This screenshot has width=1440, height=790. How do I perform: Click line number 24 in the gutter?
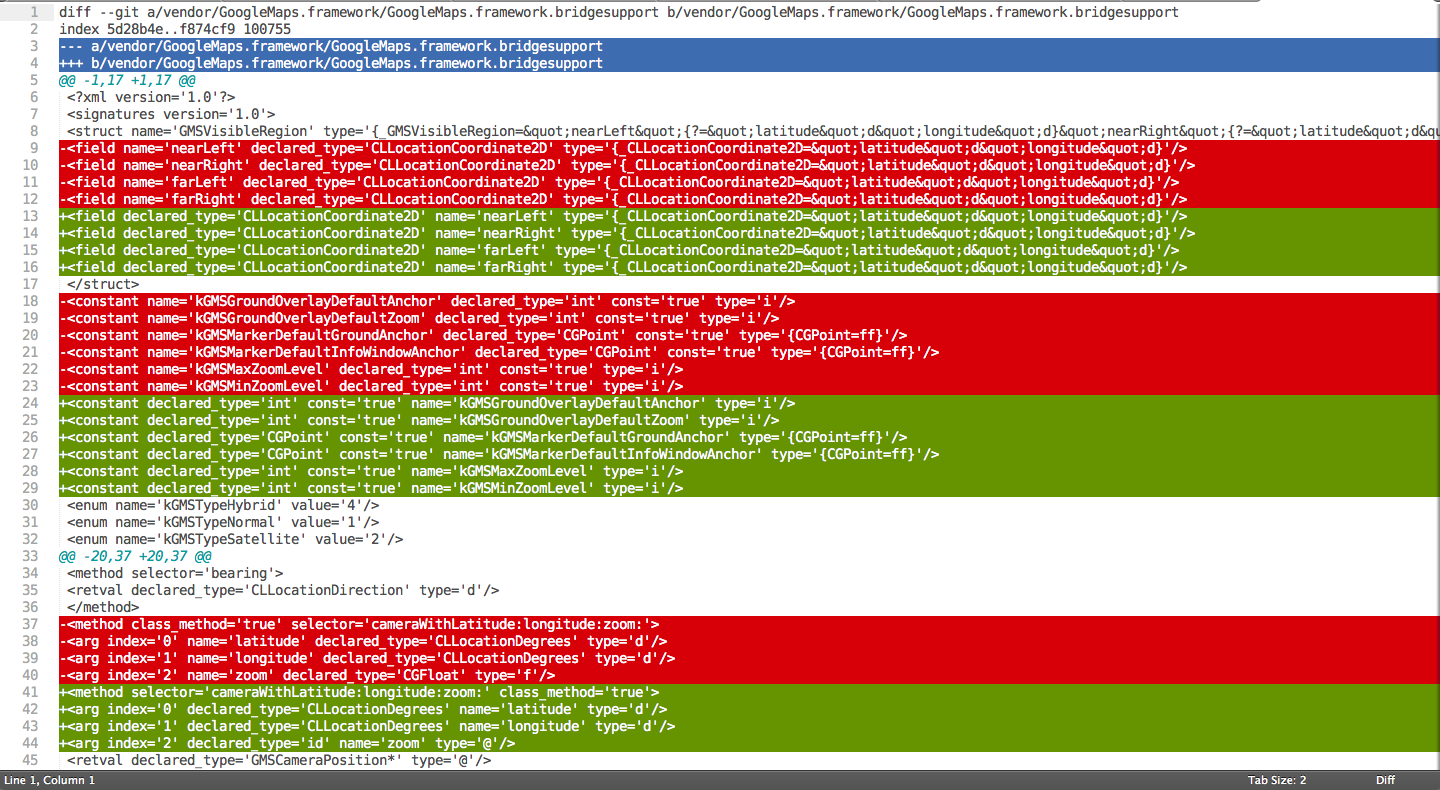click(30, 404)
